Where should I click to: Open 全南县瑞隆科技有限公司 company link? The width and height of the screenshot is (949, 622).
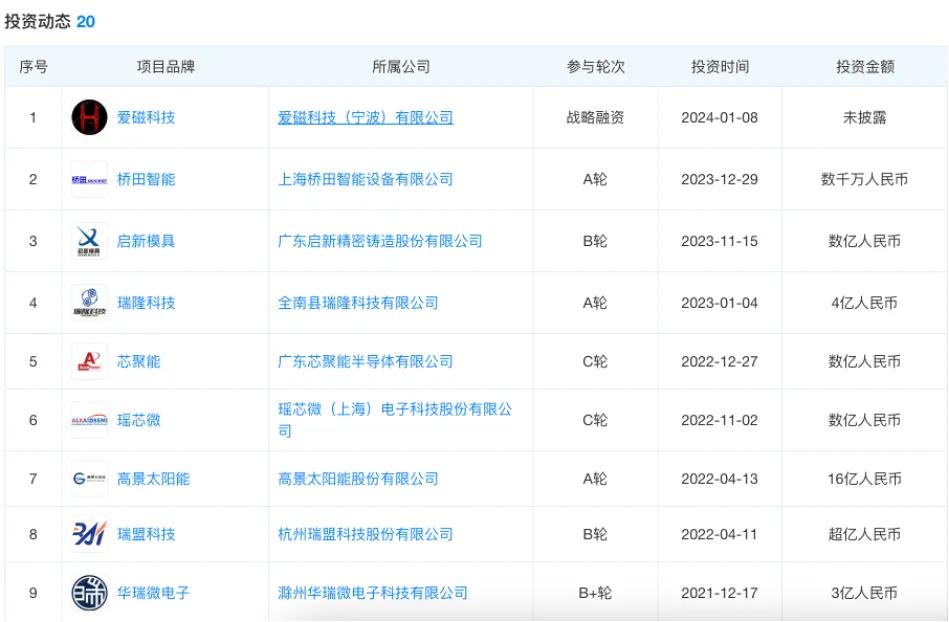click(x=358, y=303)
